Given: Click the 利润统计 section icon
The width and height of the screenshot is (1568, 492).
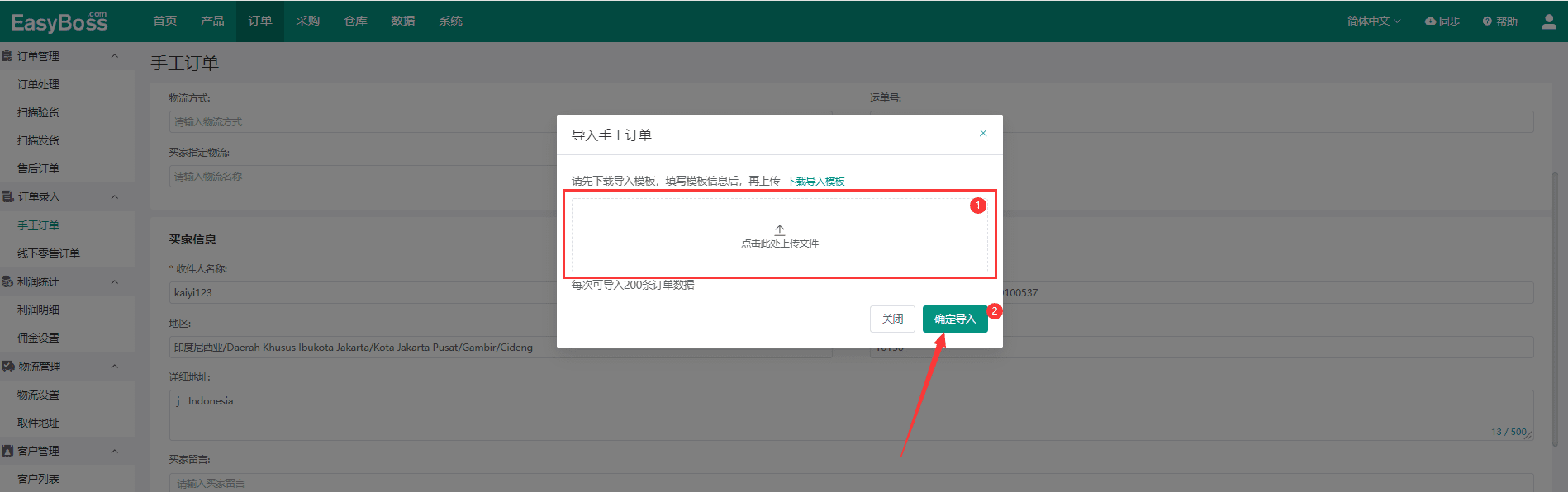Looking at the screenshot, I should (x=7, y=281).
